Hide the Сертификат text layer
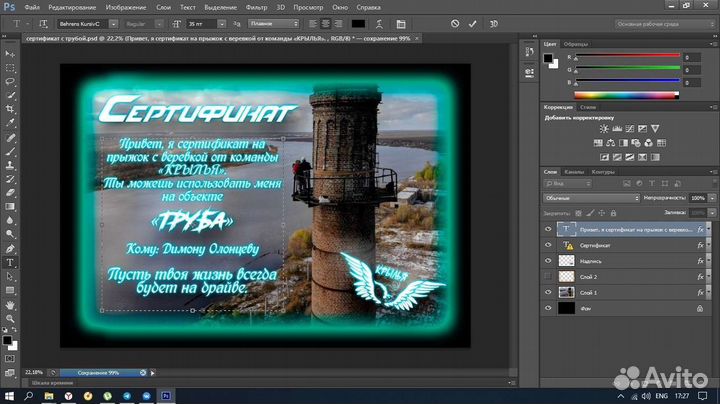The height and width of the screenshot is (404, 720). [548, 245]
